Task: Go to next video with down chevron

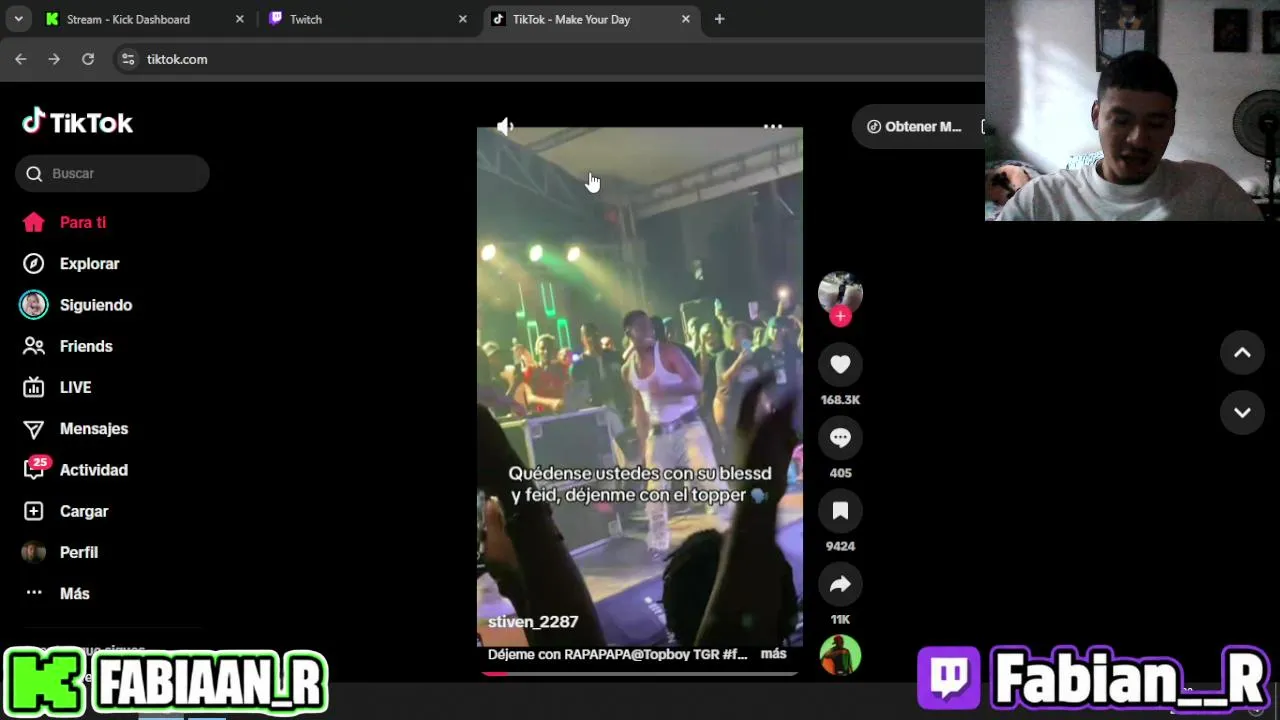Action: [1242, 413]
